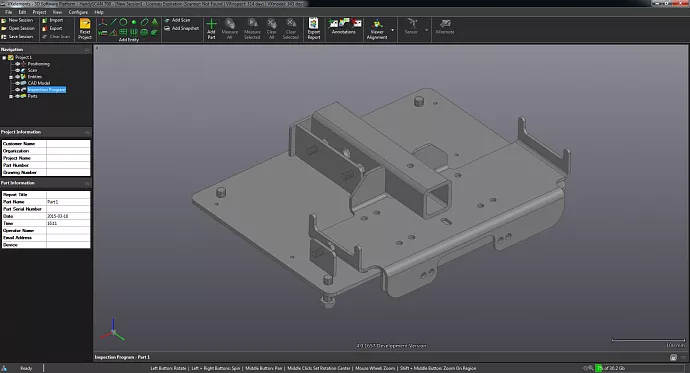Click the Add Snapshot button

coord(181,28)
